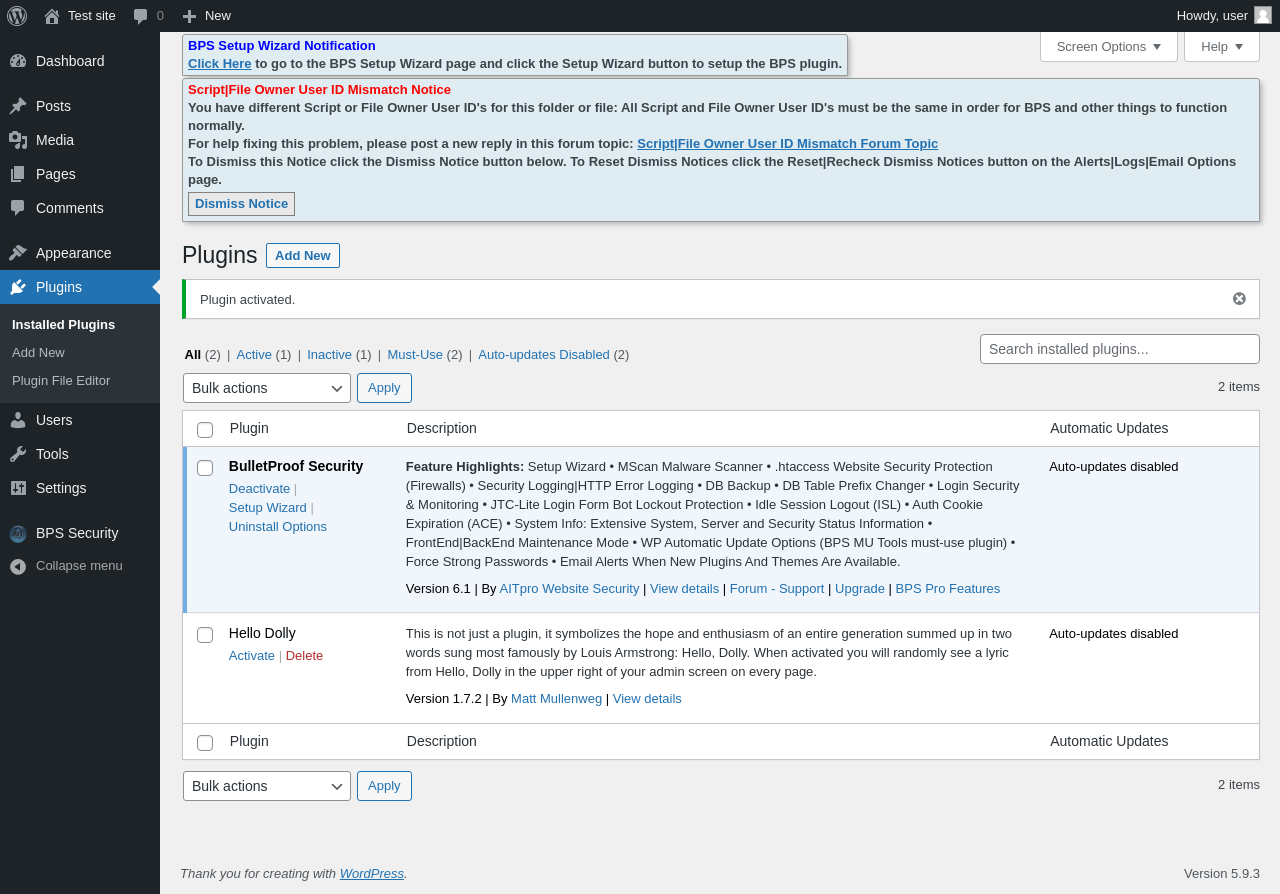1280x894 pixels.
Task: Focus the Search installed plugins field
Action: (x=1119, y=349)
